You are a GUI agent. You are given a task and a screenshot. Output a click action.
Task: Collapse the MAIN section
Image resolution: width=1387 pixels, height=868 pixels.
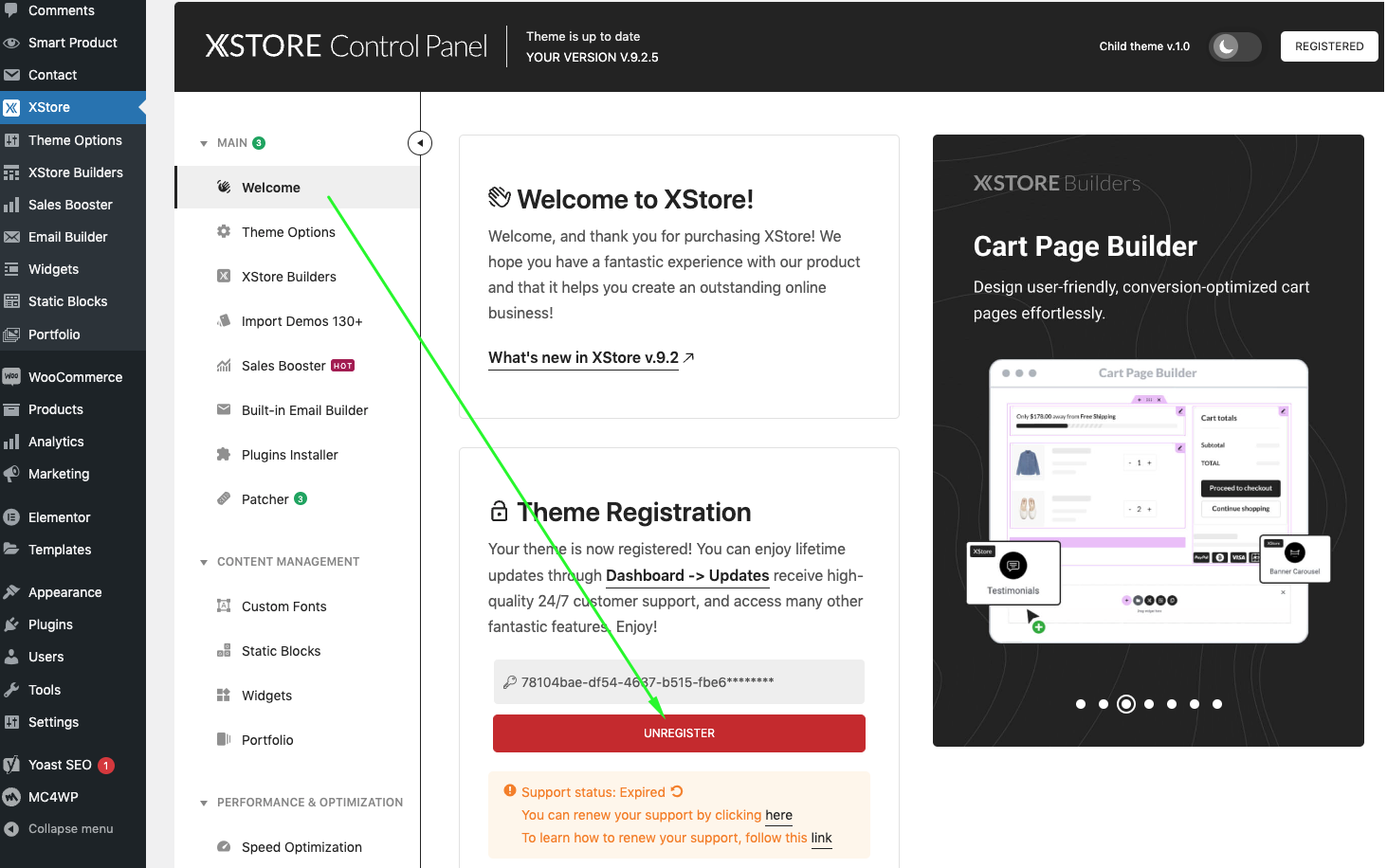(204, 144)
